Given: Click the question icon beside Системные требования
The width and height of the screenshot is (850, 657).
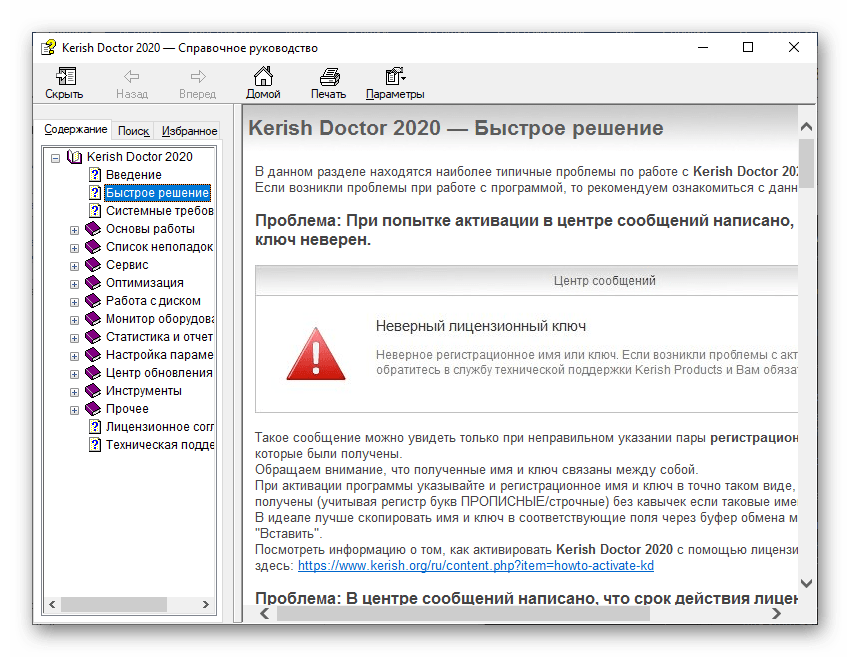Looking at the screenshot, I should click(x=95, y=210).
